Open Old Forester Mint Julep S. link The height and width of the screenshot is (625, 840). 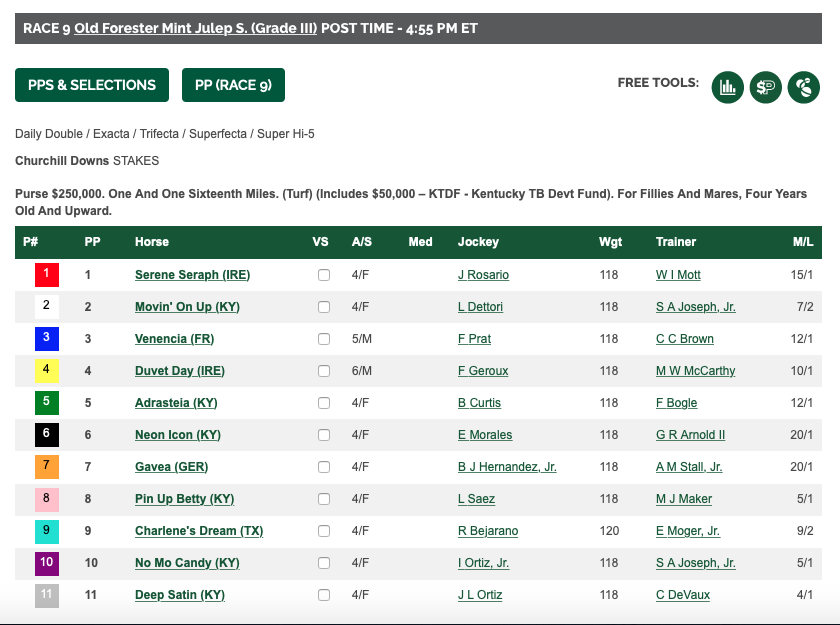click(196, 28)
